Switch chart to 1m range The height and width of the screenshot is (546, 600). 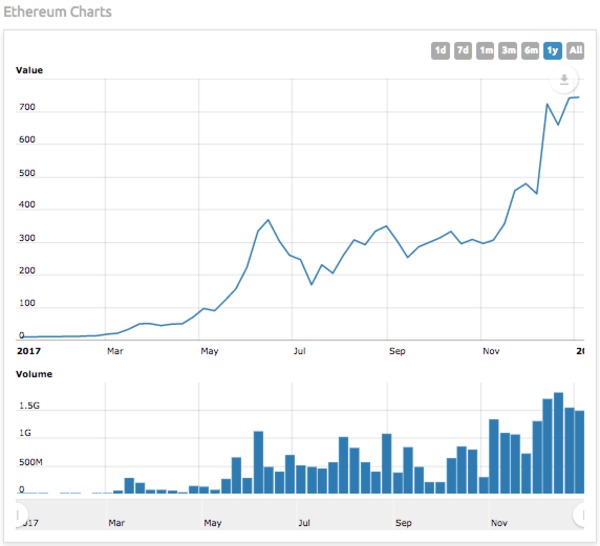pos(485,51)
